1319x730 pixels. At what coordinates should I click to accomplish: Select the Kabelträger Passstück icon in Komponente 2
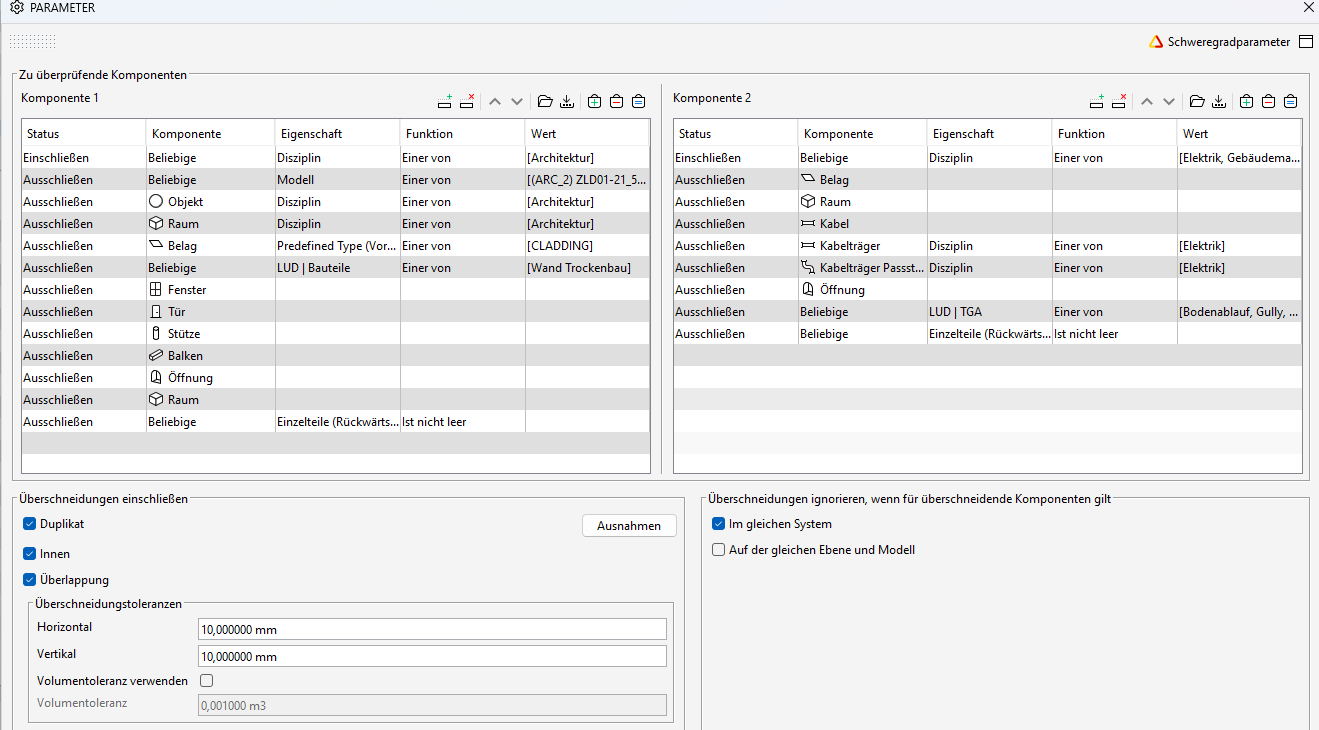[x=808, y=268]
